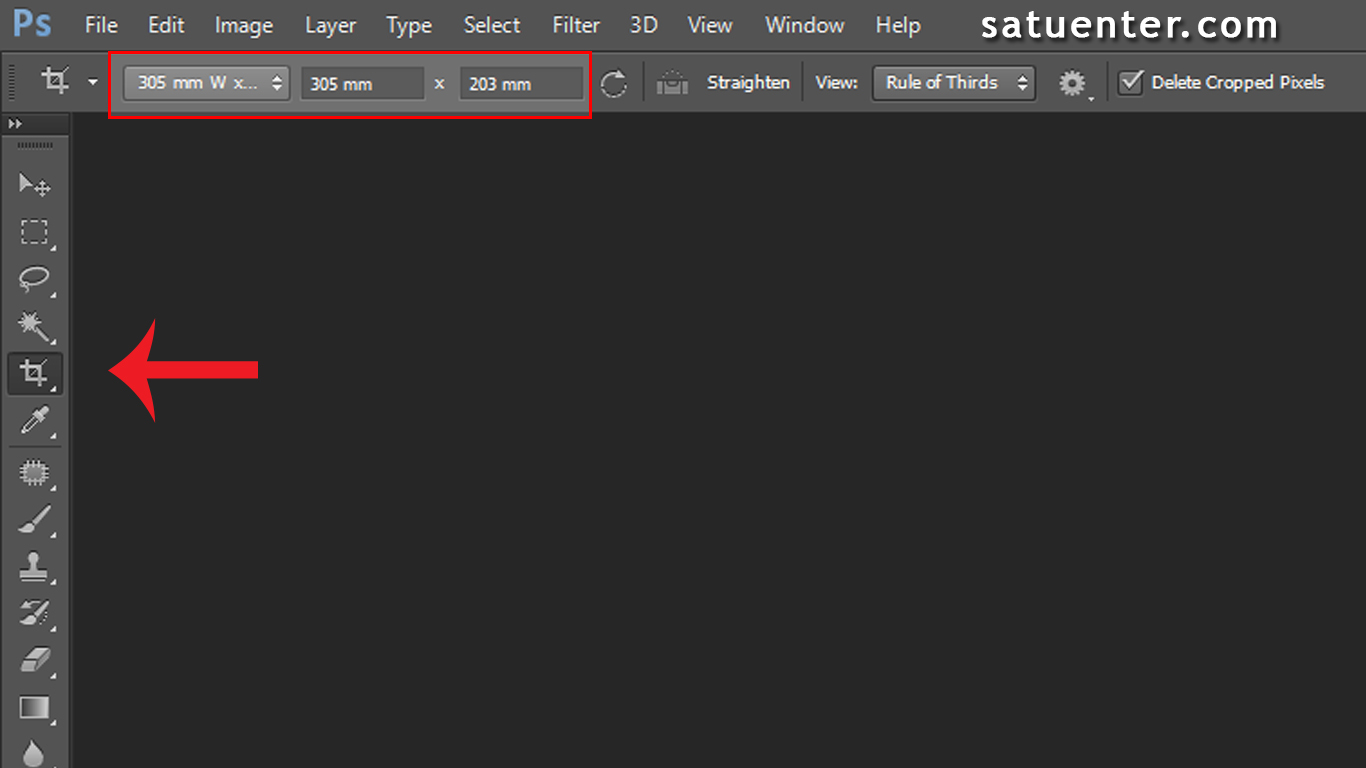
Task: Click the 203 mm crop height field
Action: (521, 84)
